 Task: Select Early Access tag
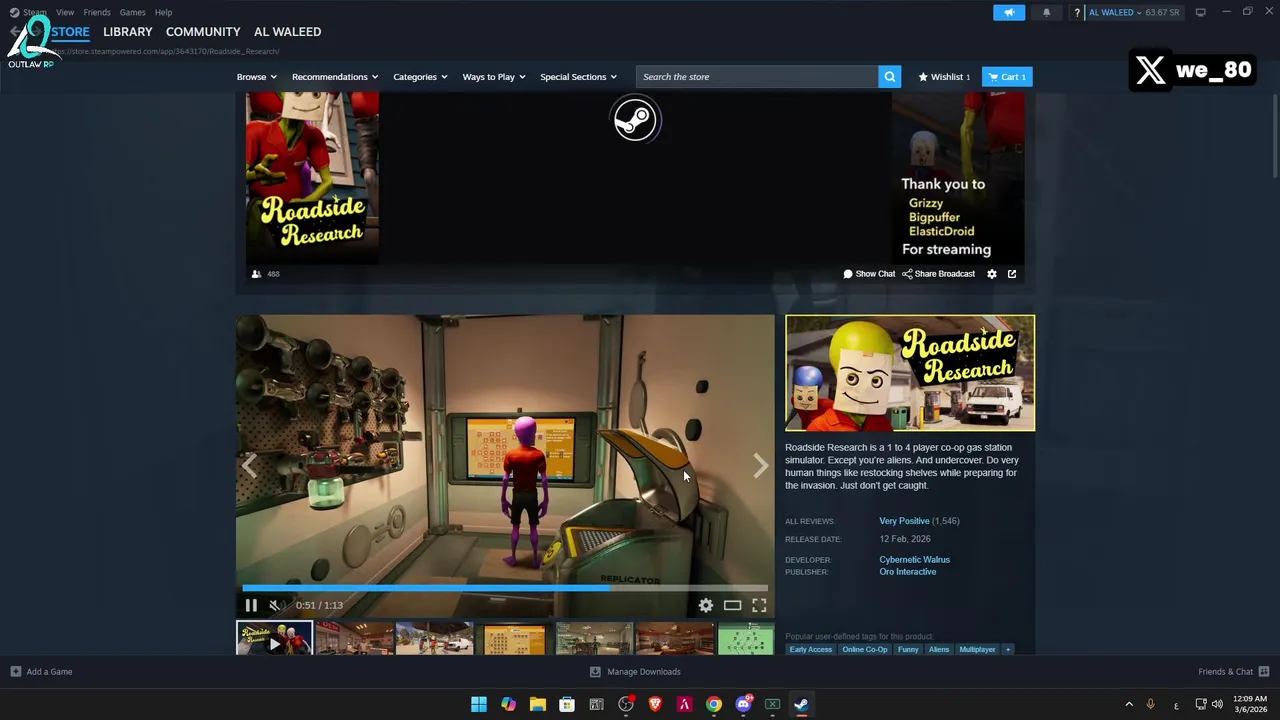click(x=810, y=650)
